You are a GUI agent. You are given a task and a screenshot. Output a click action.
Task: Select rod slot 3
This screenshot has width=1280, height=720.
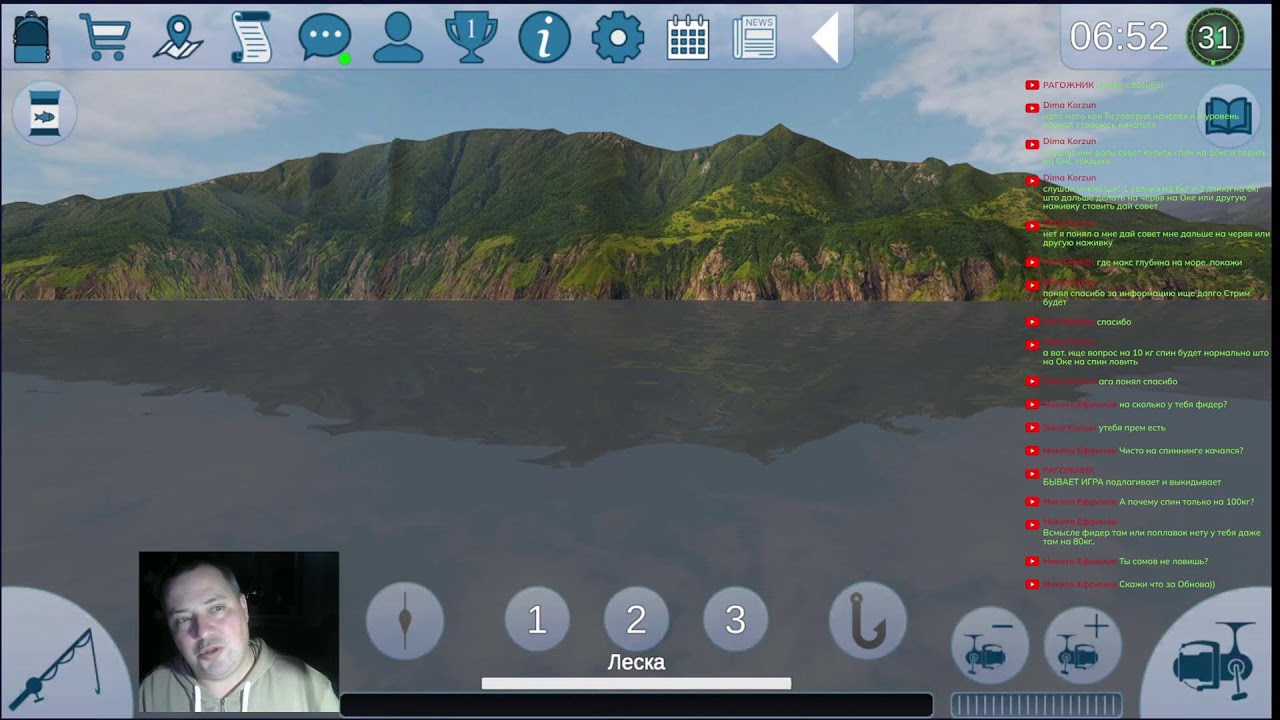click(735, 620)
